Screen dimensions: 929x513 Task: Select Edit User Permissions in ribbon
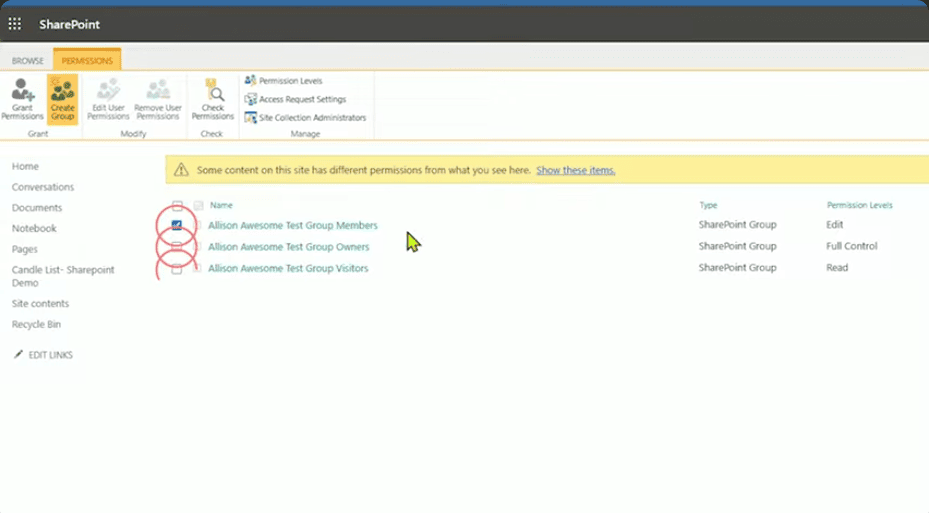click(108, 99)
